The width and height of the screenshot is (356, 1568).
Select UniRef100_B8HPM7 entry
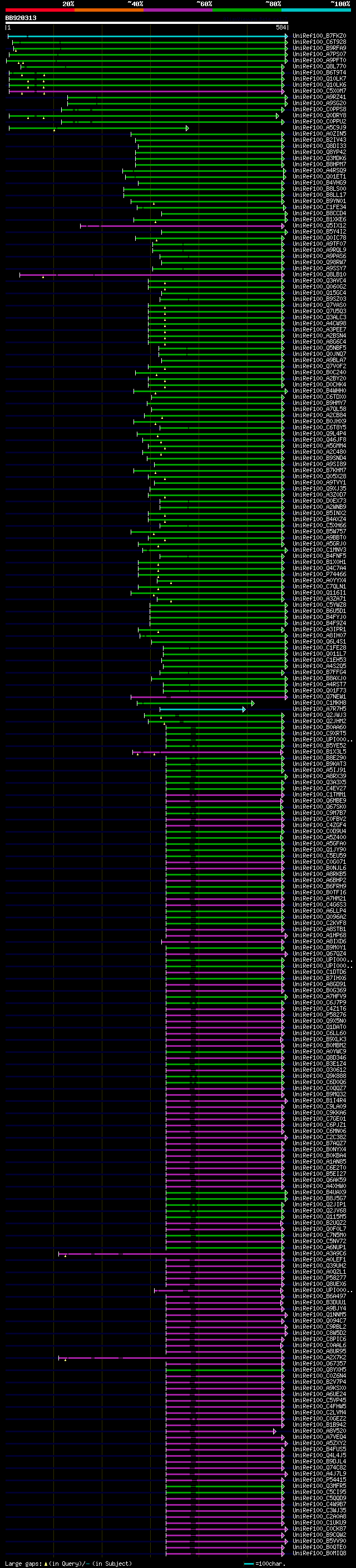click(x=319, y=164)
